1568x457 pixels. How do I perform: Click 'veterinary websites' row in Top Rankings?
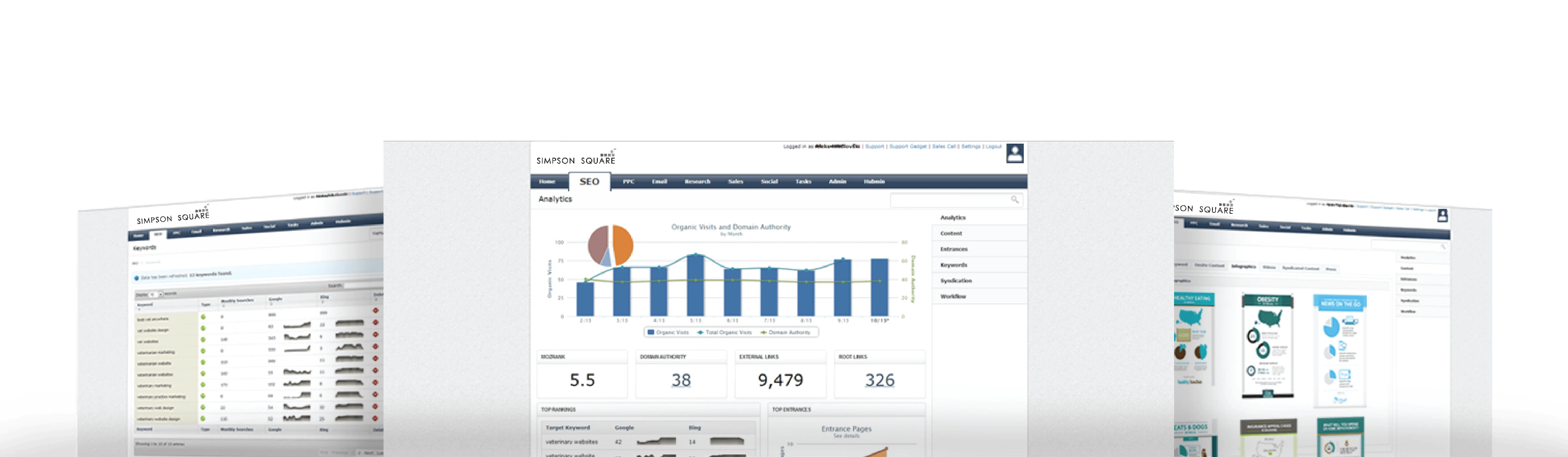pyautogui.click(x=648, y=442)
